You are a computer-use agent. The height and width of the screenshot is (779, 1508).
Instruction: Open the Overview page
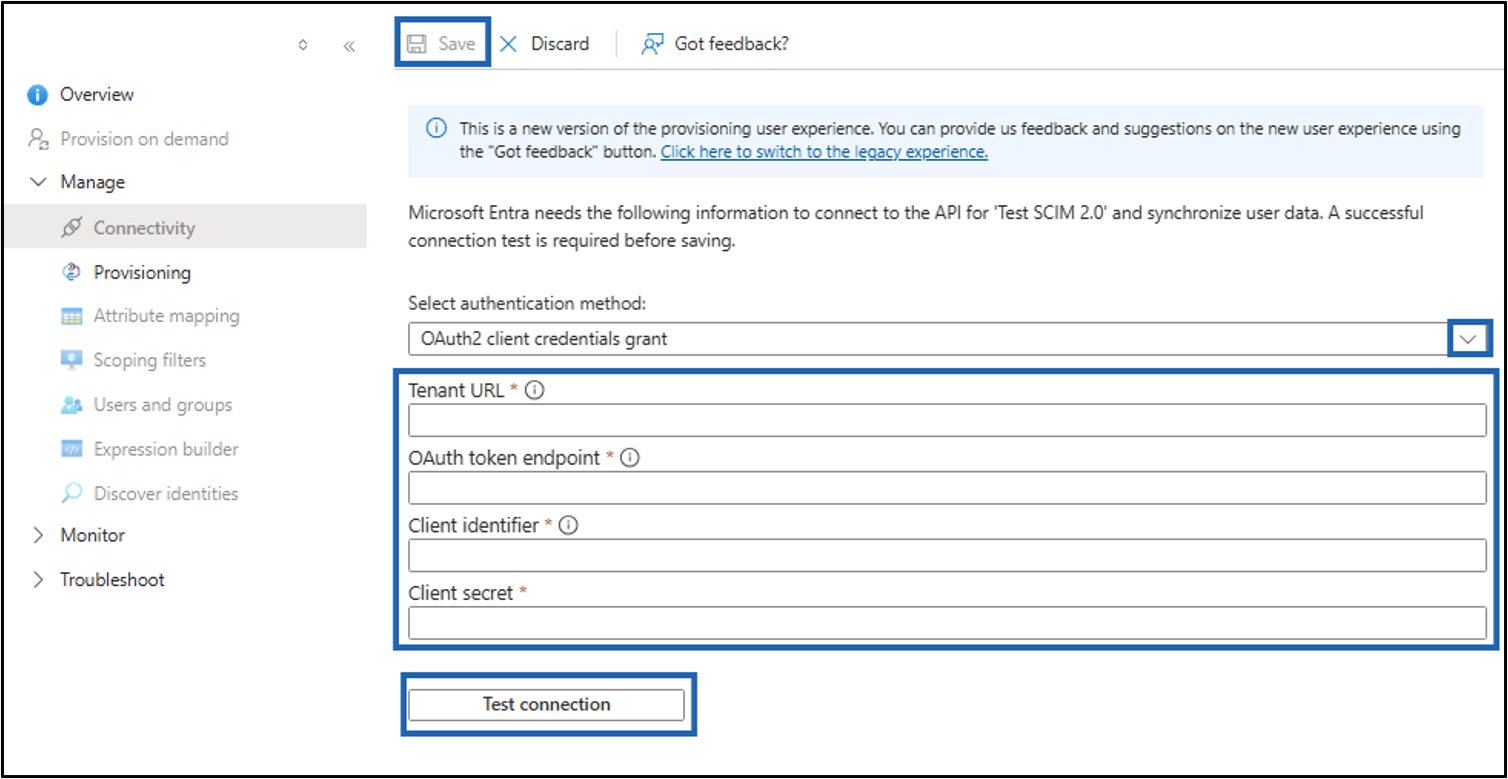[97, 95]
